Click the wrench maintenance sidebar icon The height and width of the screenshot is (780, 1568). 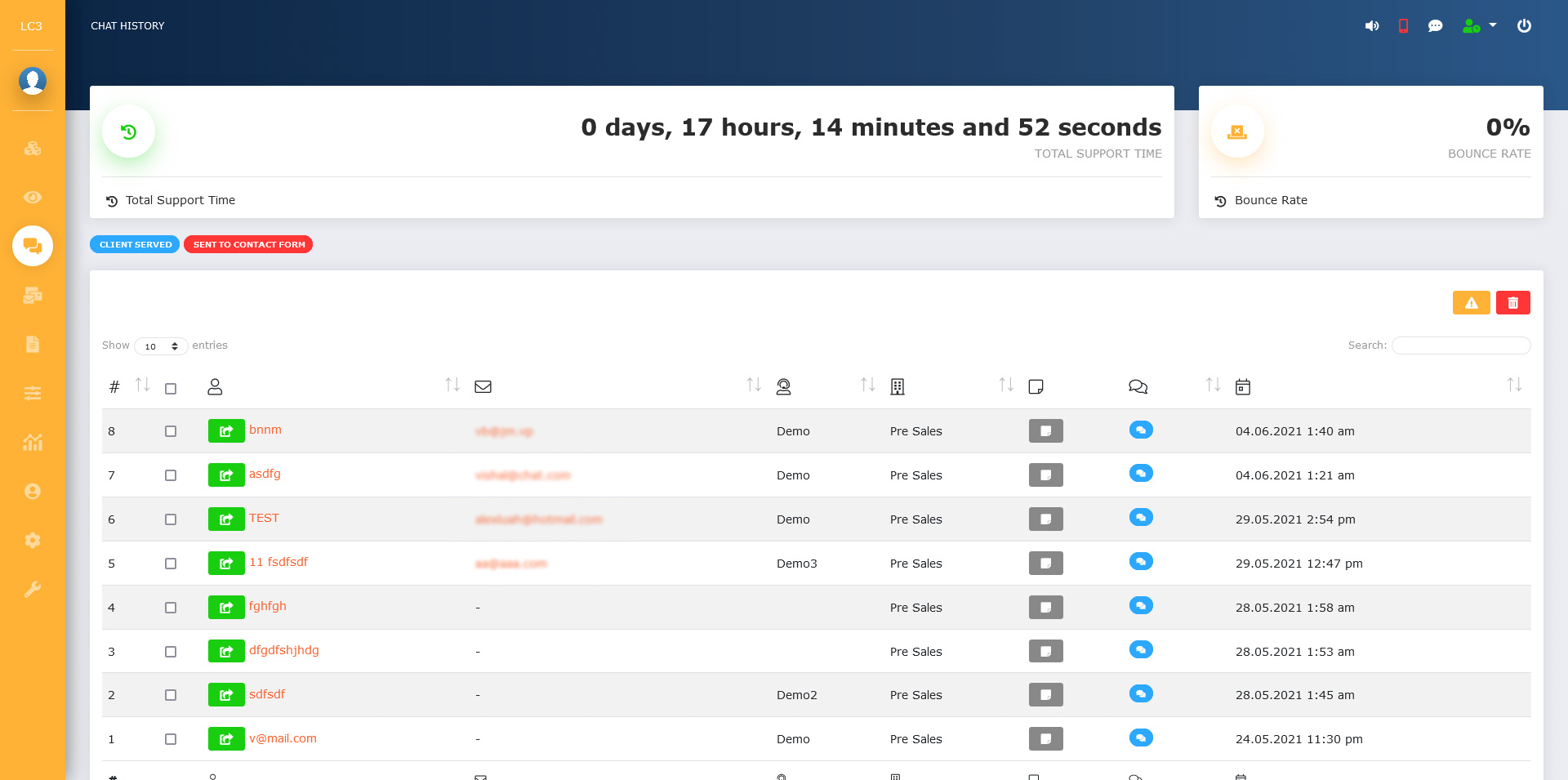click(x=33, y=590)
